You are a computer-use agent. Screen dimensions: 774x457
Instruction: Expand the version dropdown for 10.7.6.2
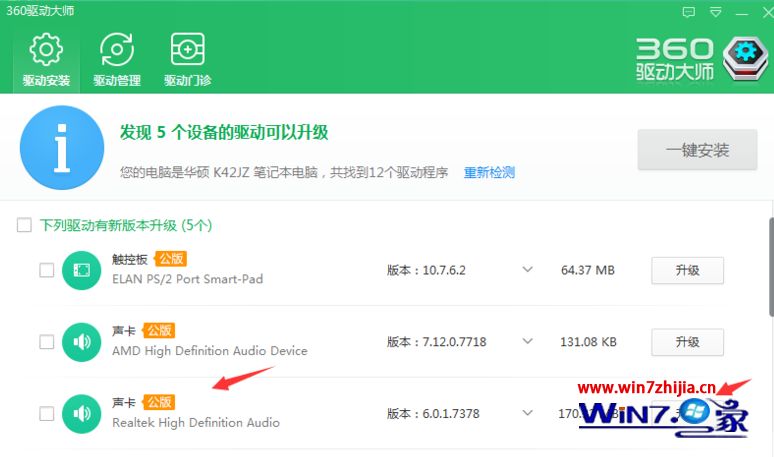[528, 269]
